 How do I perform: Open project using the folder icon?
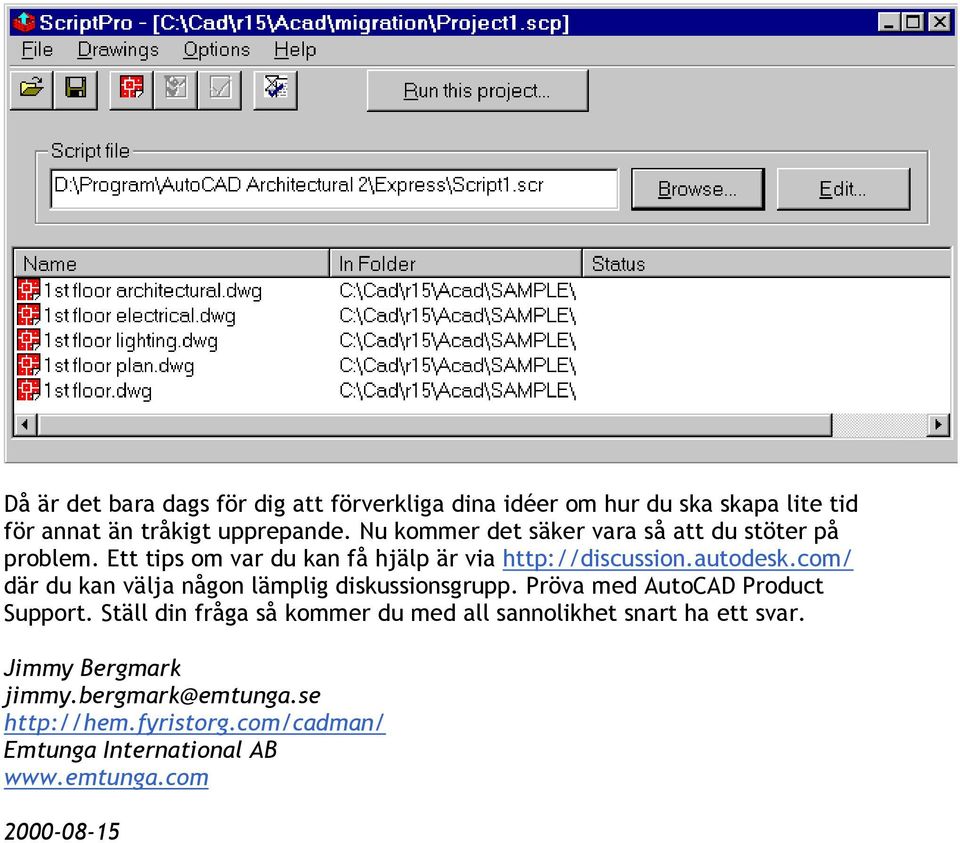pyautogui.click(x=32, y=89)
